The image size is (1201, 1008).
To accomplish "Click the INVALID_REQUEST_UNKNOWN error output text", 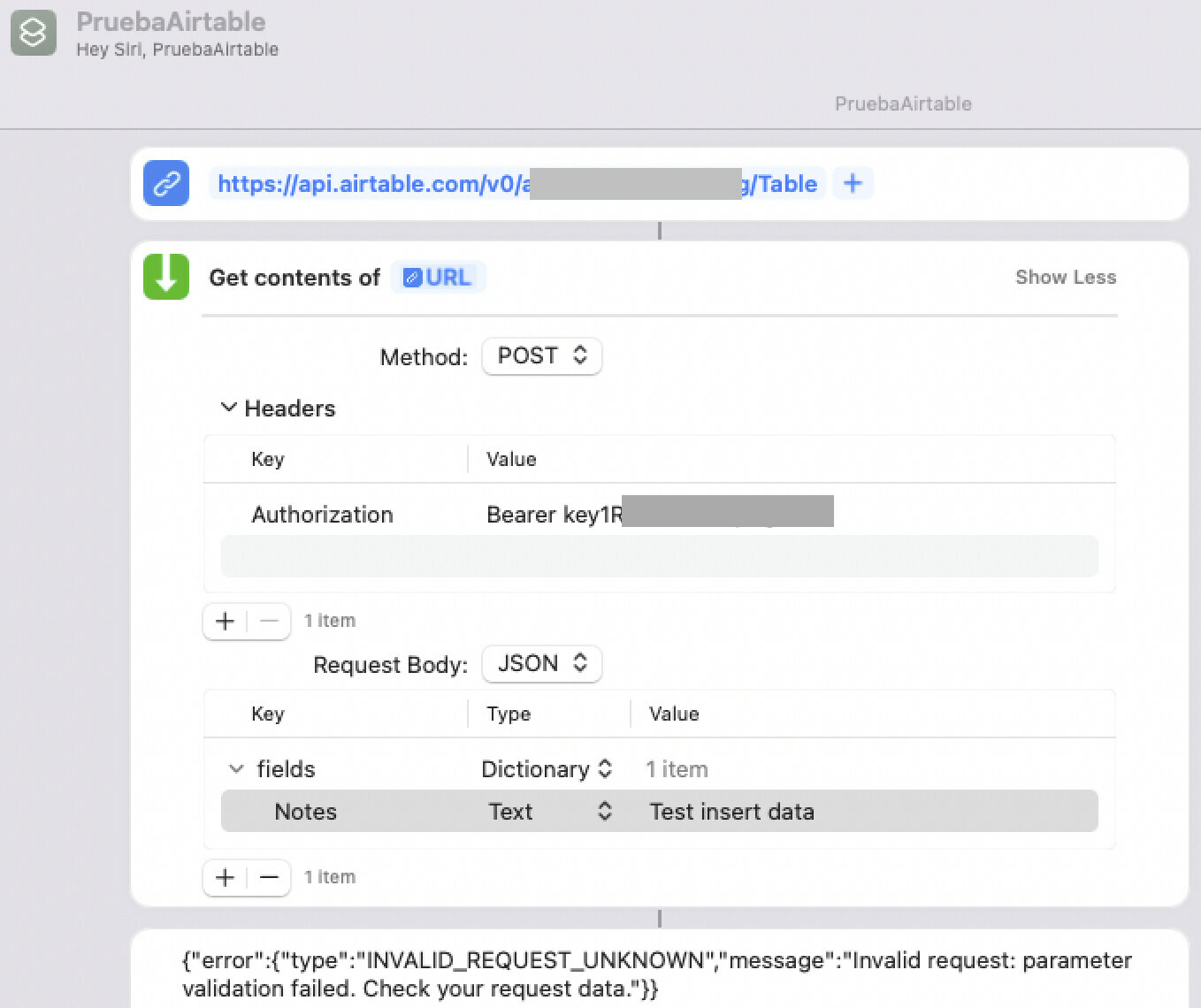I will (x=656, y=974).
